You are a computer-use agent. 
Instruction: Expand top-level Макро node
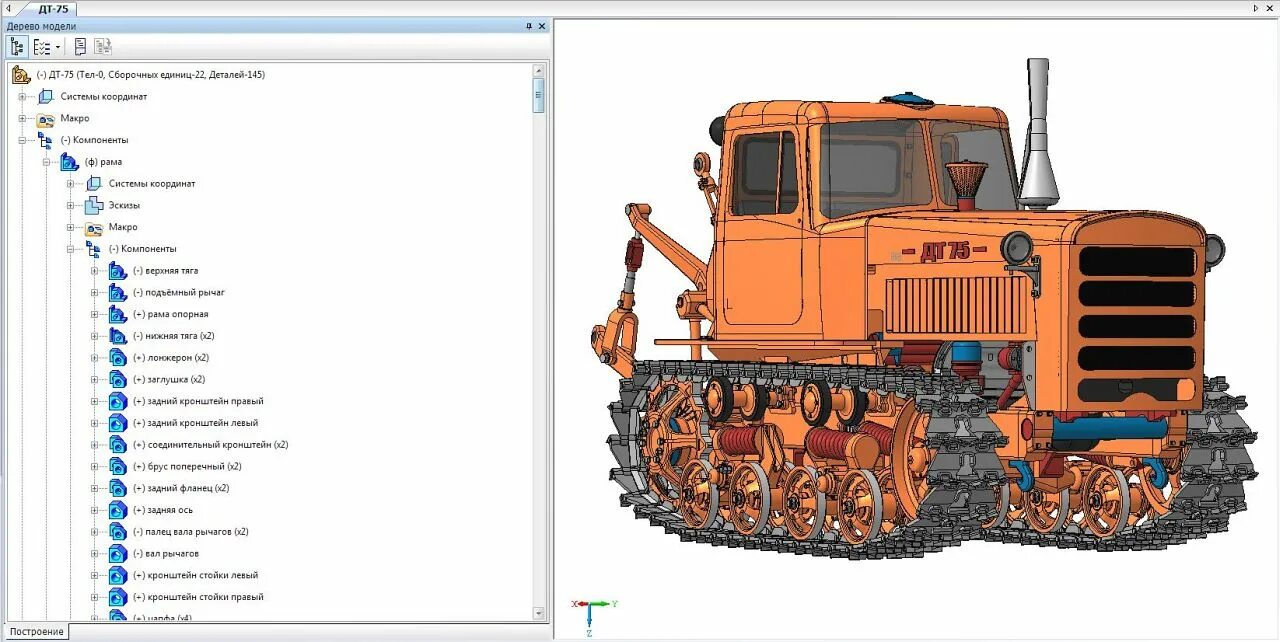tap(22, 118)
